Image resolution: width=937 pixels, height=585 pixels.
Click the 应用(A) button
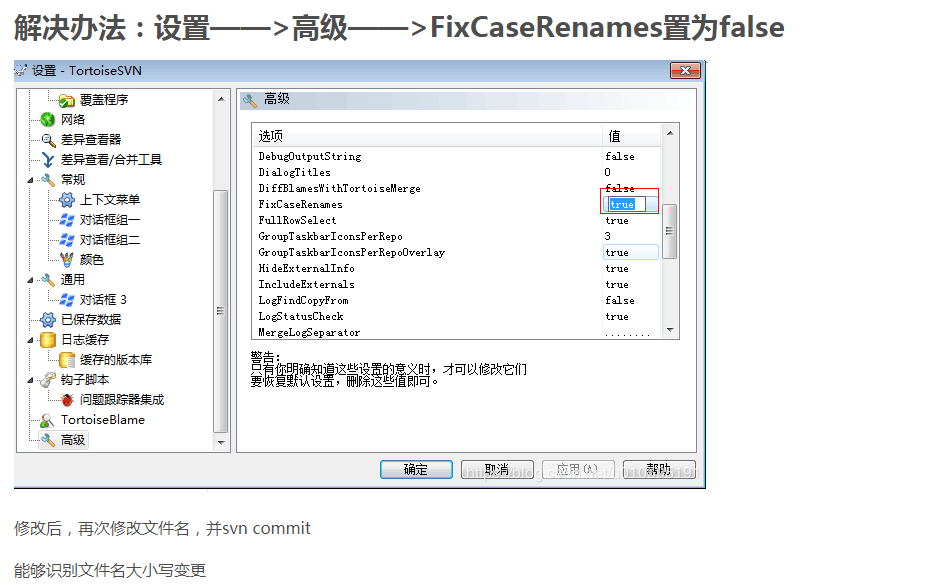point(578,470)
